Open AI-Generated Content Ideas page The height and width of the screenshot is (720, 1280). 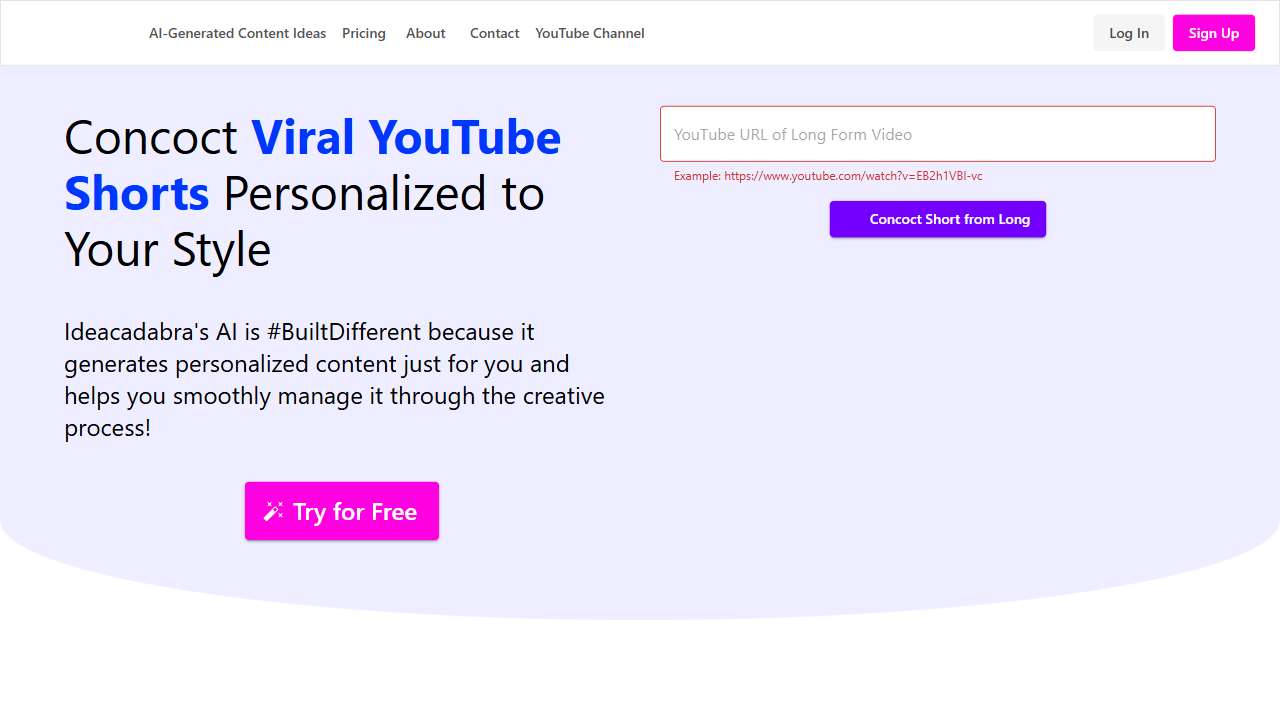[237, 33]
